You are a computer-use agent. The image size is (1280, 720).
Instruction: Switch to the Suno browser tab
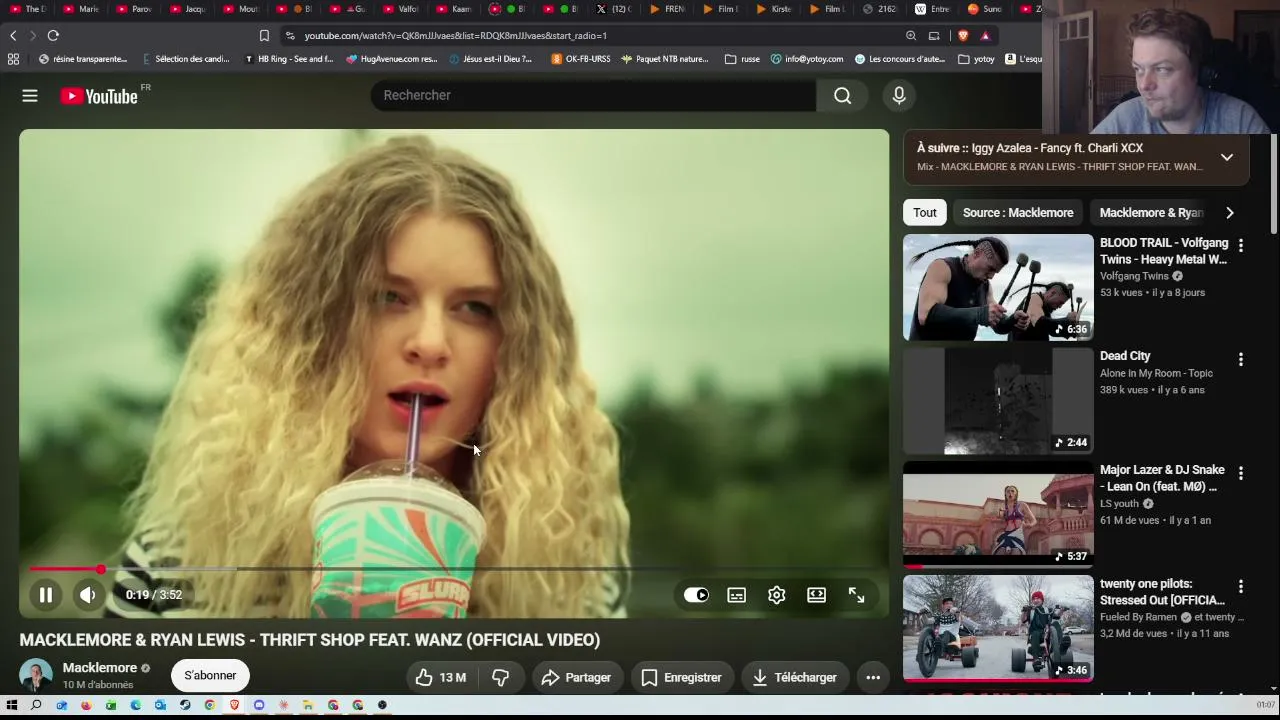(x=986, y=9)
